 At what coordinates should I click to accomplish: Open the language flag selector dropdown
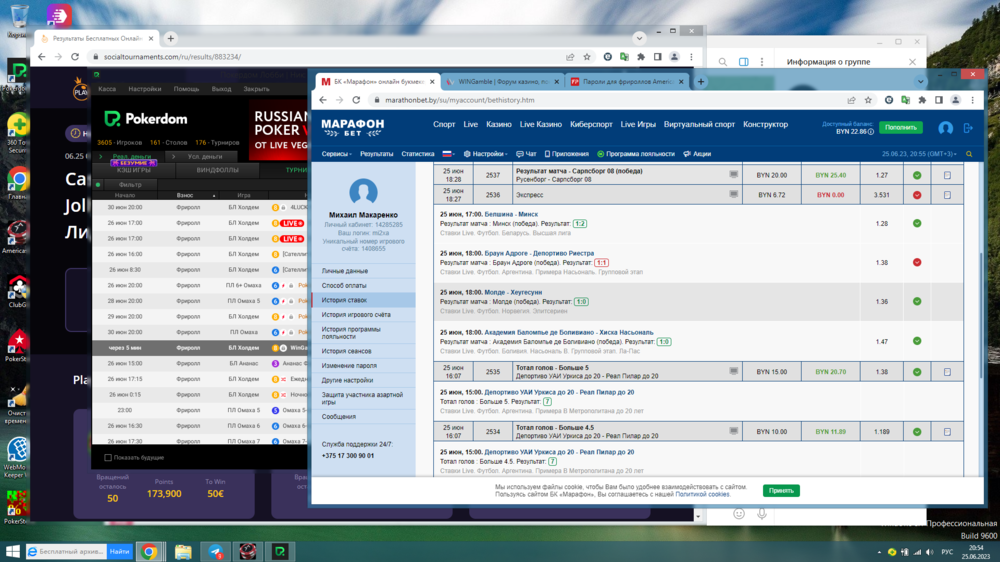[x=449, y=154]
